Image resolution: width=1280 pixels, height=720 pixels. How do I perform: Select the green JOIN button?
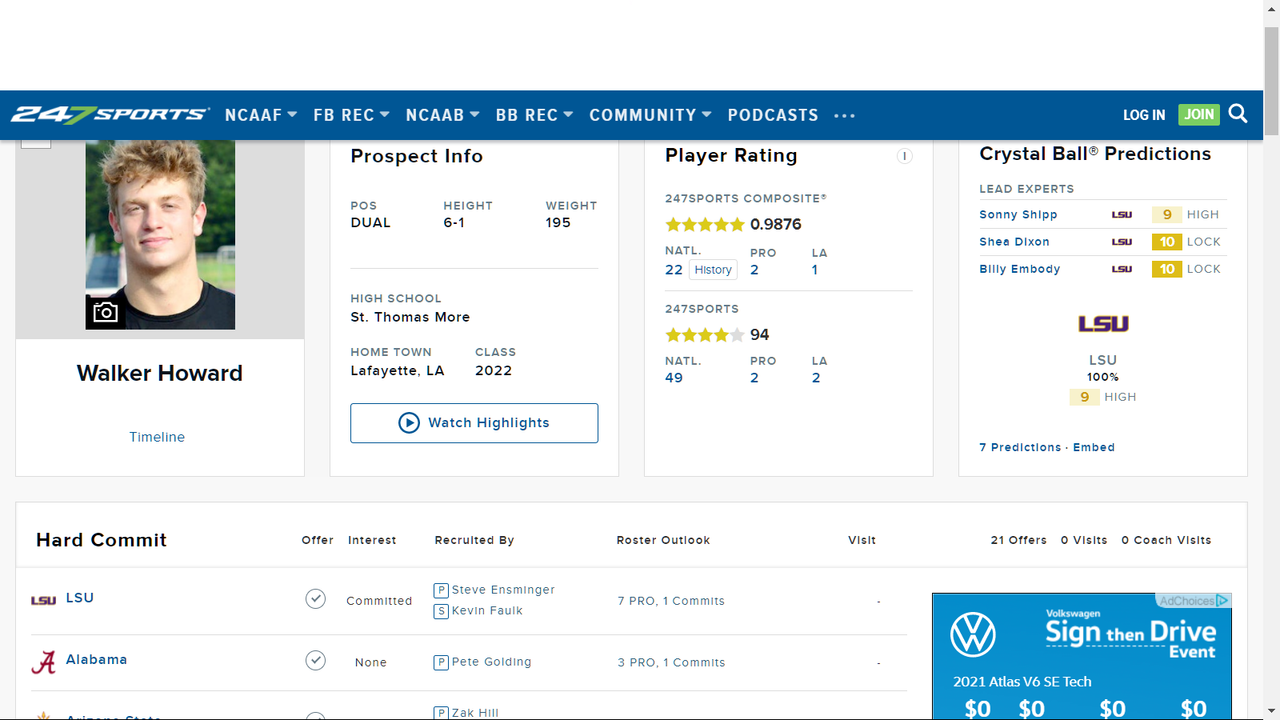1199,115
